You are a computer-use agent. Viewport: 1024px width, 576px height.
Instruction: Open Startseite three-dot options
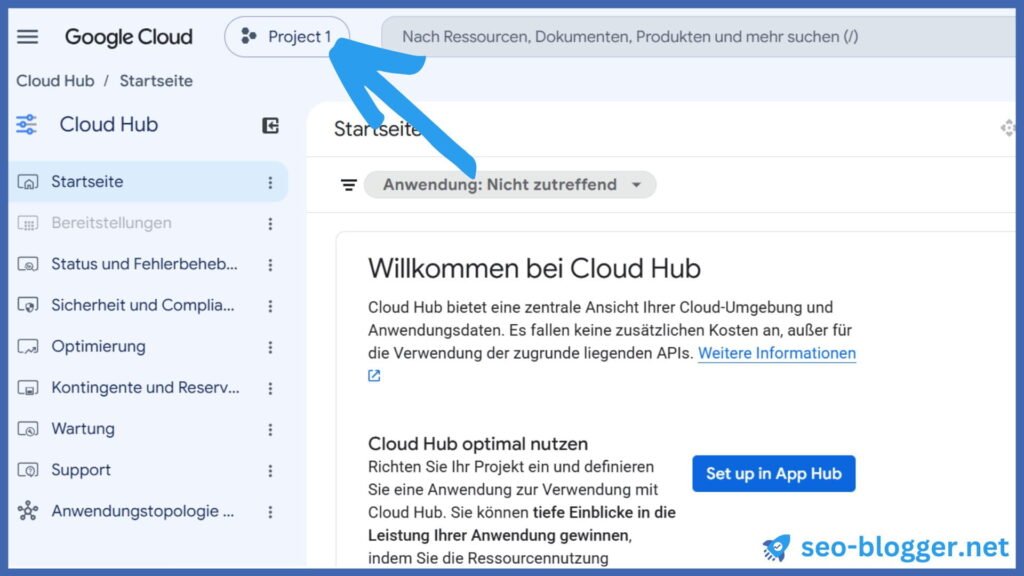pyautogui.click(x=270, y=182)
